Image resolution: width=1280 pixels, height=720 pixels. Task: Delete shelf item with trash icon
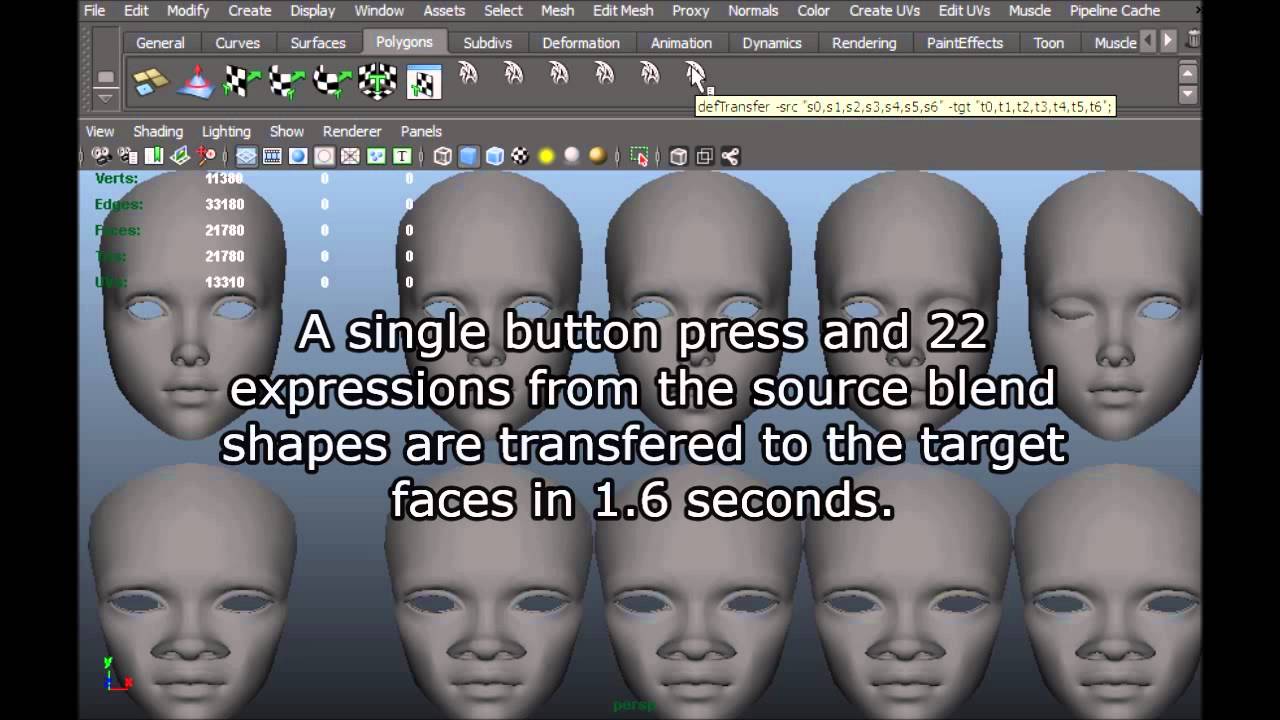coord(1192,40)
